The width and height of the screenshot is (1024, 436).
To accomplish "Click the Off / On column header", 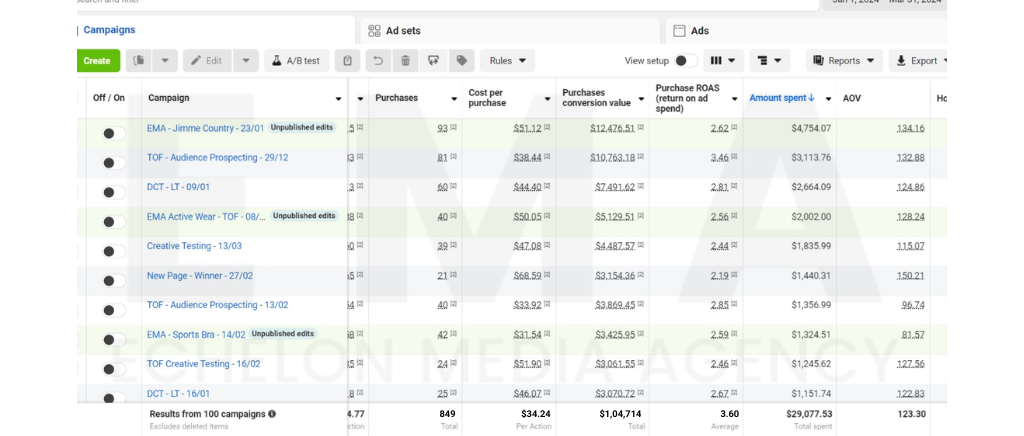I will [108, 98].
